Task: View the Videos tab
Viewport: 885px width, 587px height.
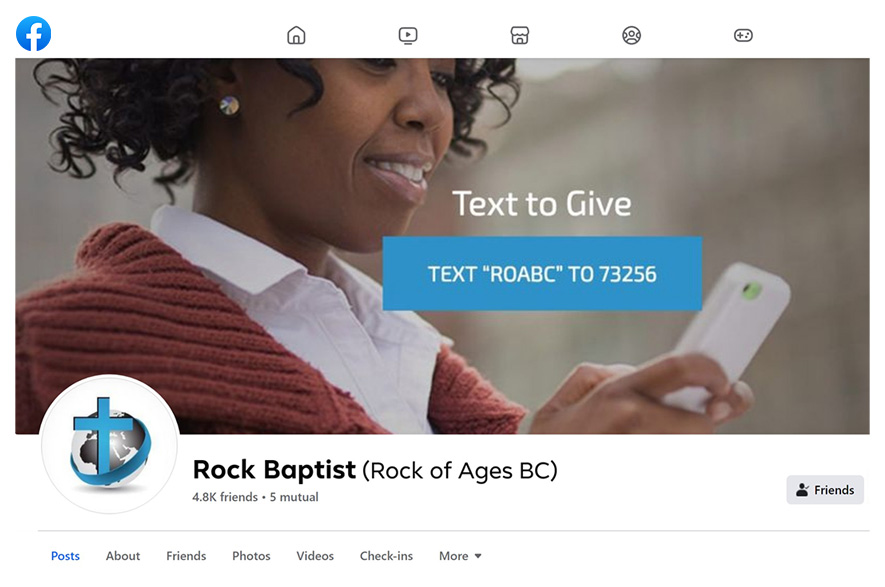Action: tap(315, 556)
